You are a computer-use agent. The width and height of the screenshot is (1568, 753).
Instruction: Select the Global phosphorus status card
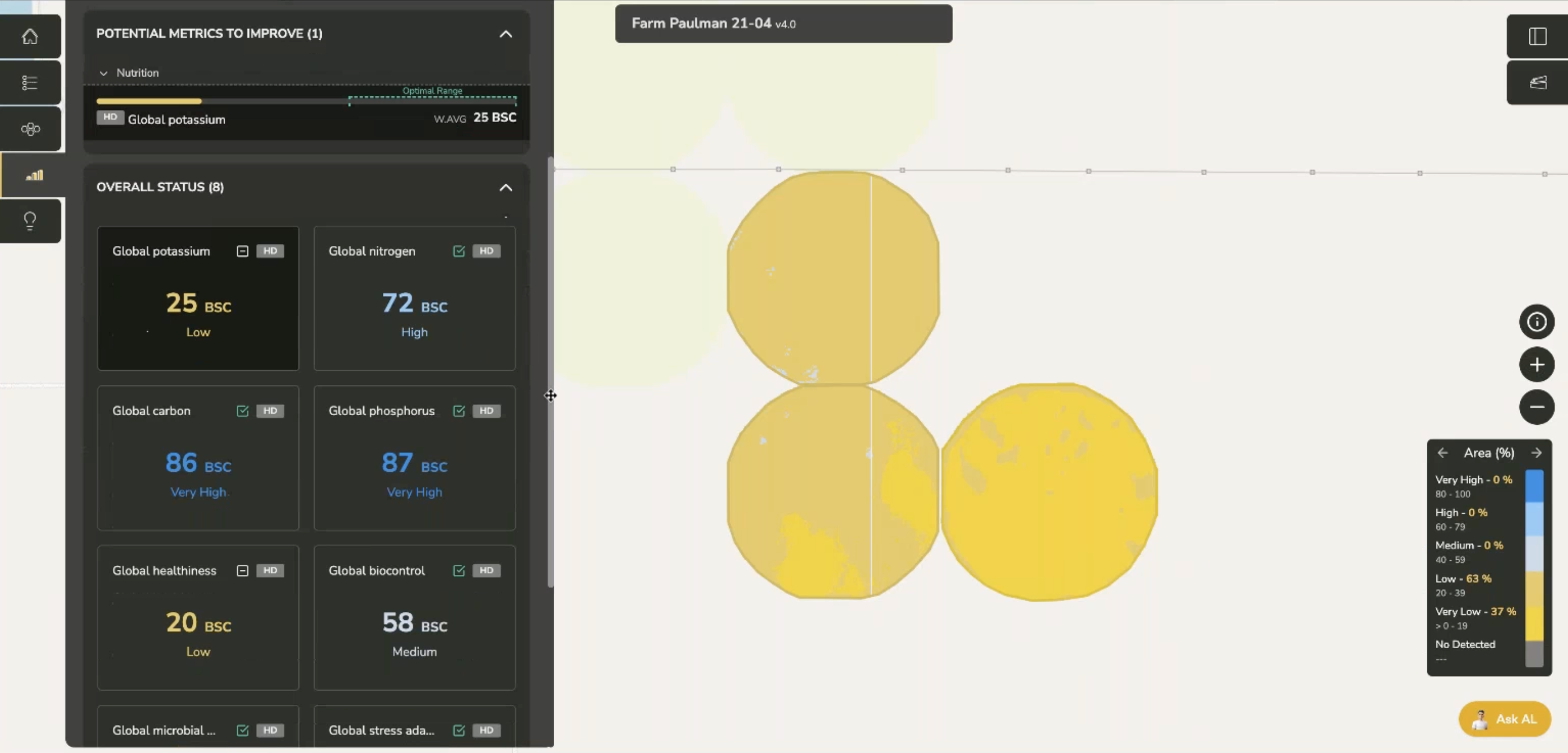pyautogui.click(x=414, y=458)
